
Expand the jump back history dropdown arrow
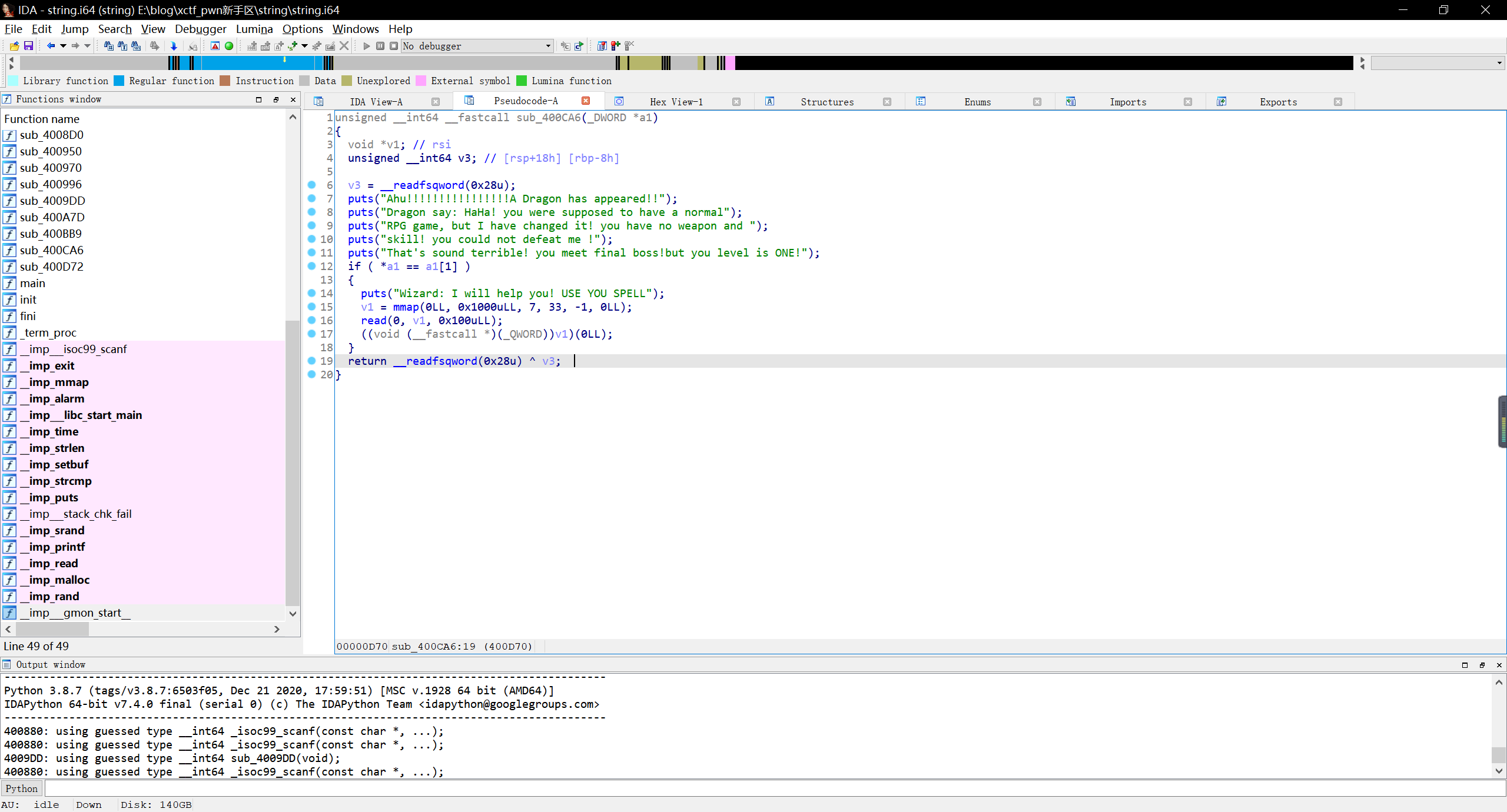click(63, 46)
